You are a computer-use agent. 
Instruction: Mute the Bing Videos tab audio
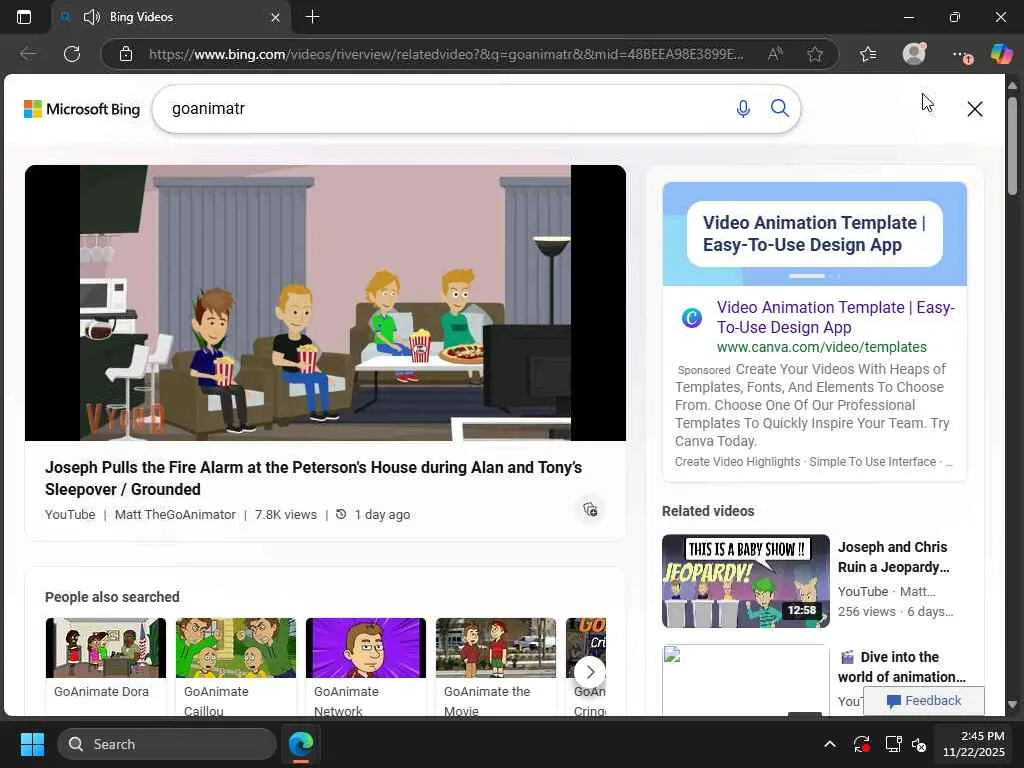(x=91, y=17)
